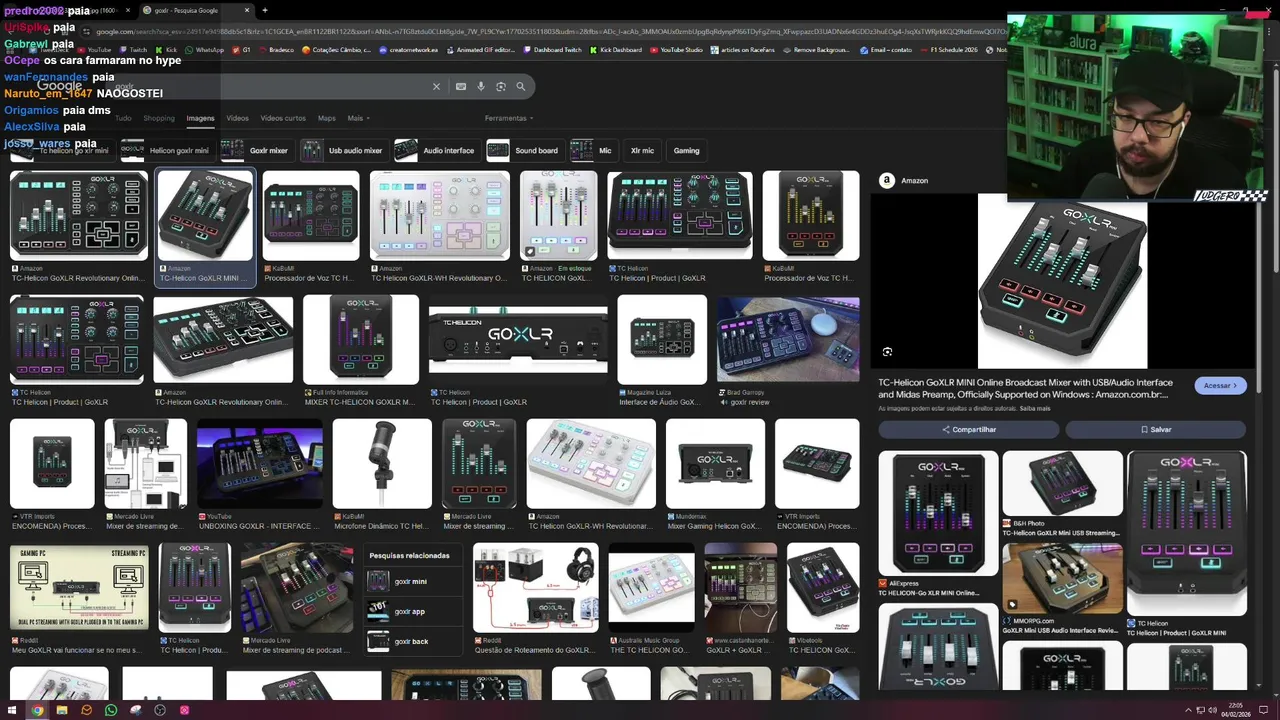Select the Gaming filter chip

(686, 150)
